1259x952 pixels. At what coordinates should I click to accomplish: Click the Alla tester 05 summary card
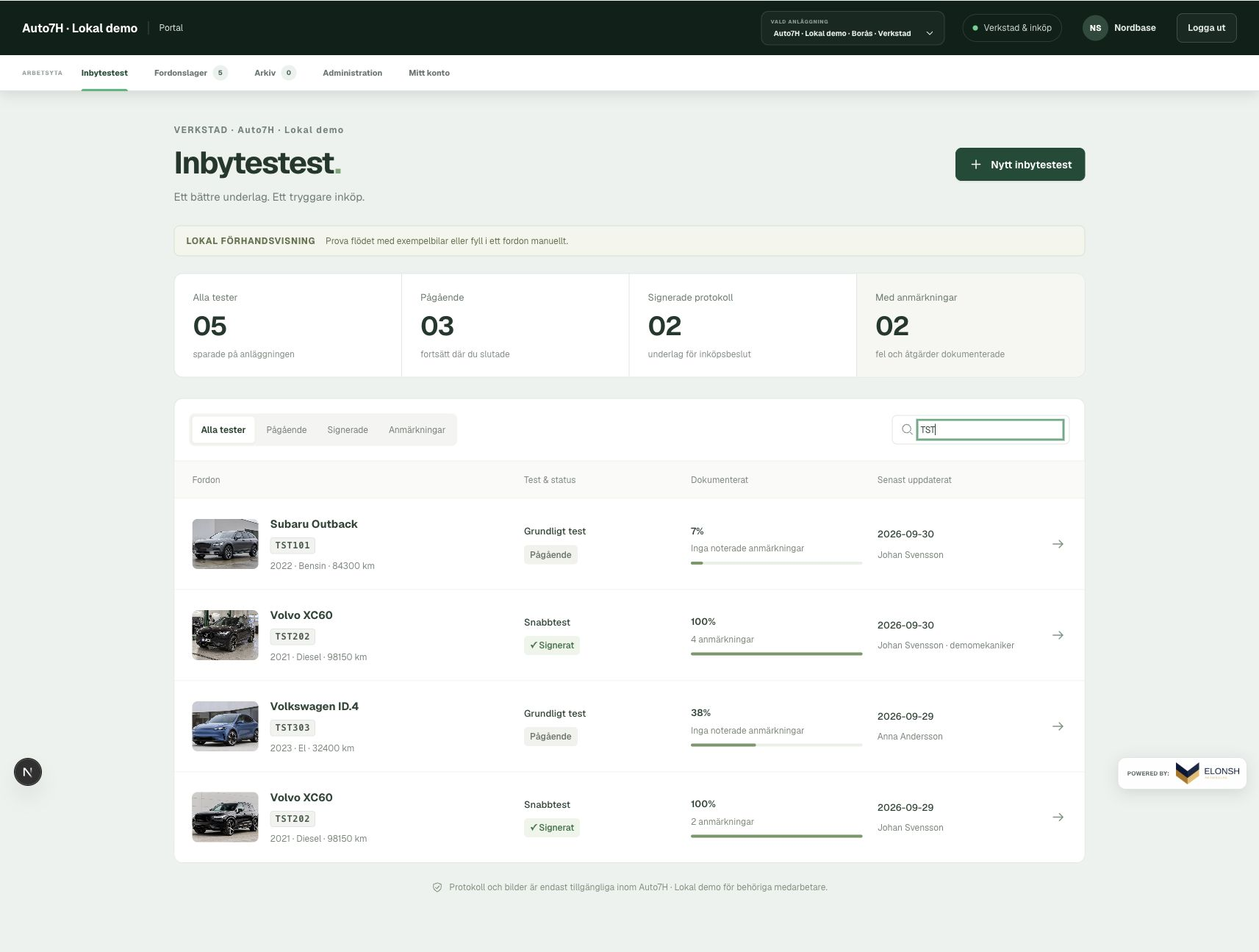288,326
